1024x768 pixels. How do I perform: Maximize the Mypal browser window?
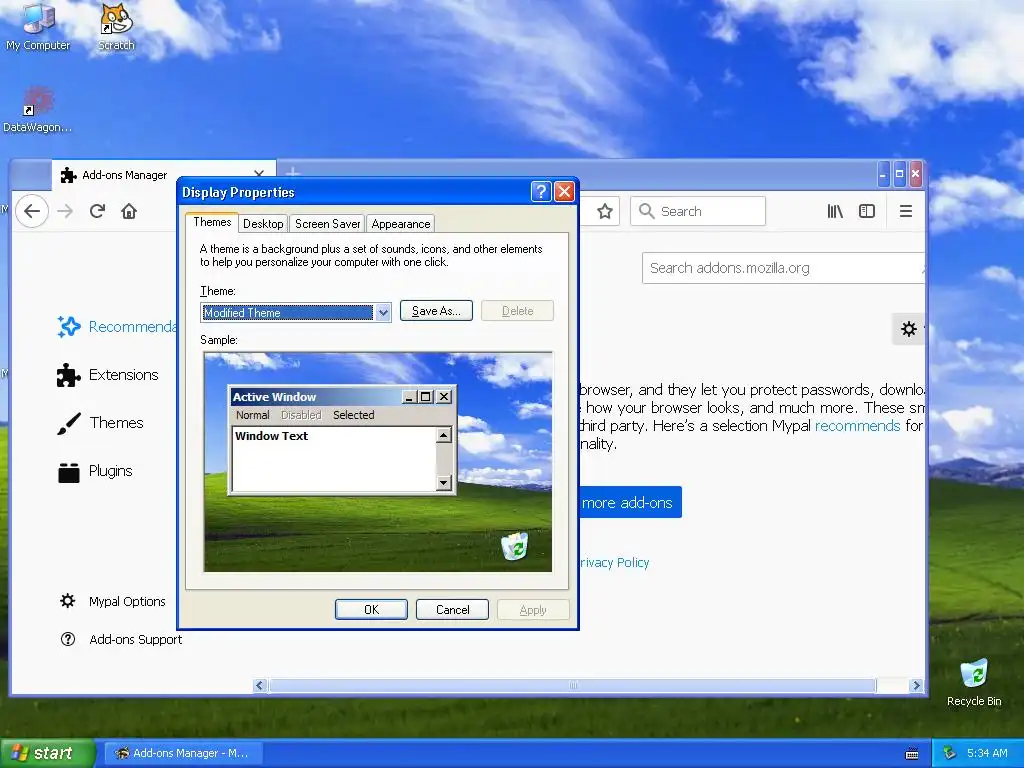(x=899, y=174)
